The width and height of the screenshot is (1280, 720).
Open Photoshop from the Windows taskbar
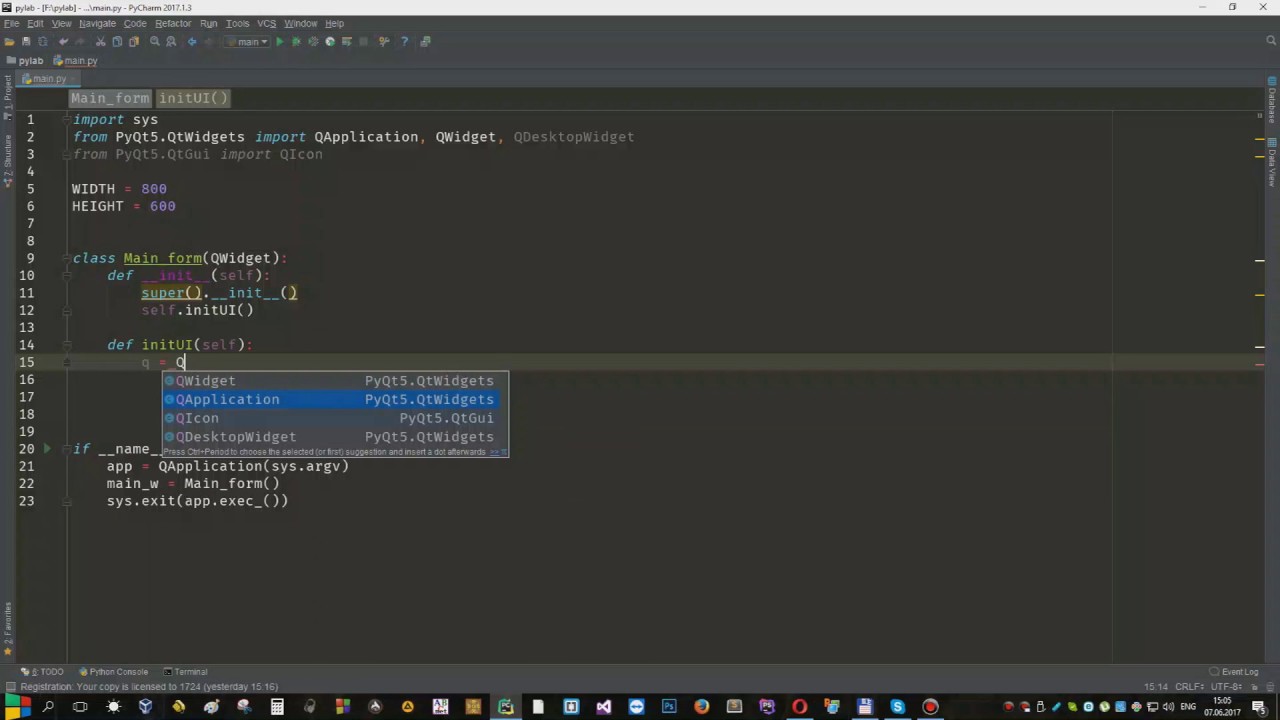(x=669, y=707)
